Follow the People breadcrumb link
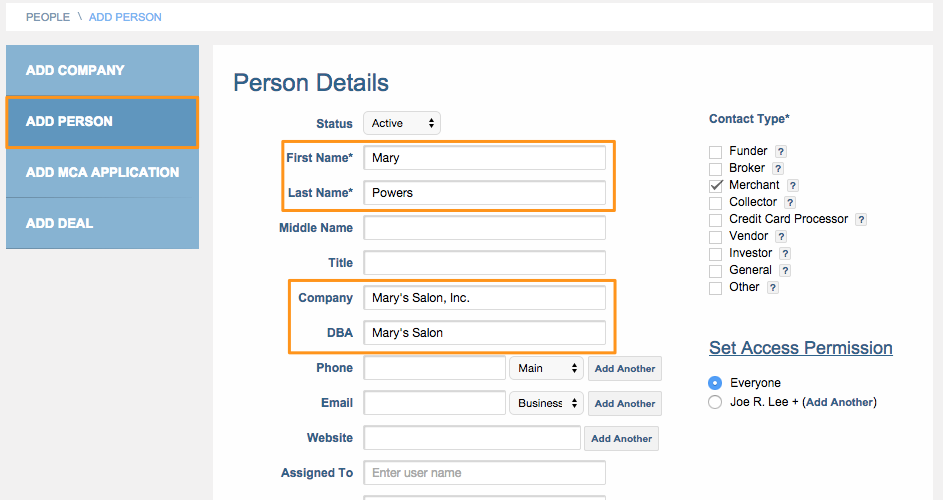Image resolution: width=943 pixels, height=500 pixels. click(48, 17)
